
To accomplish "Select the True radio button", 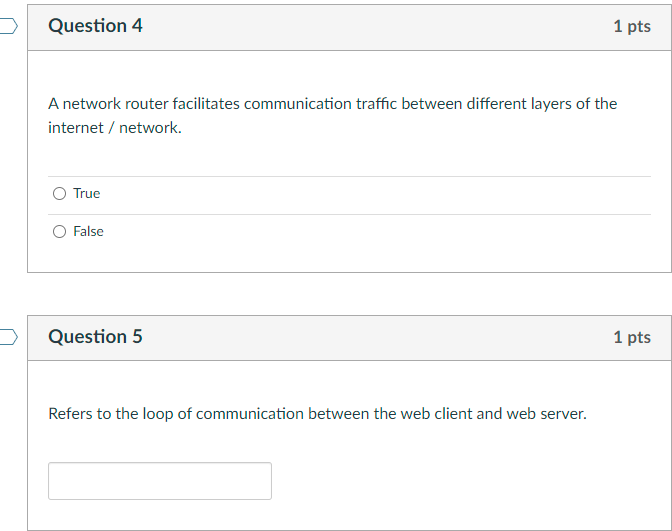I will click(x=60, y=194).
